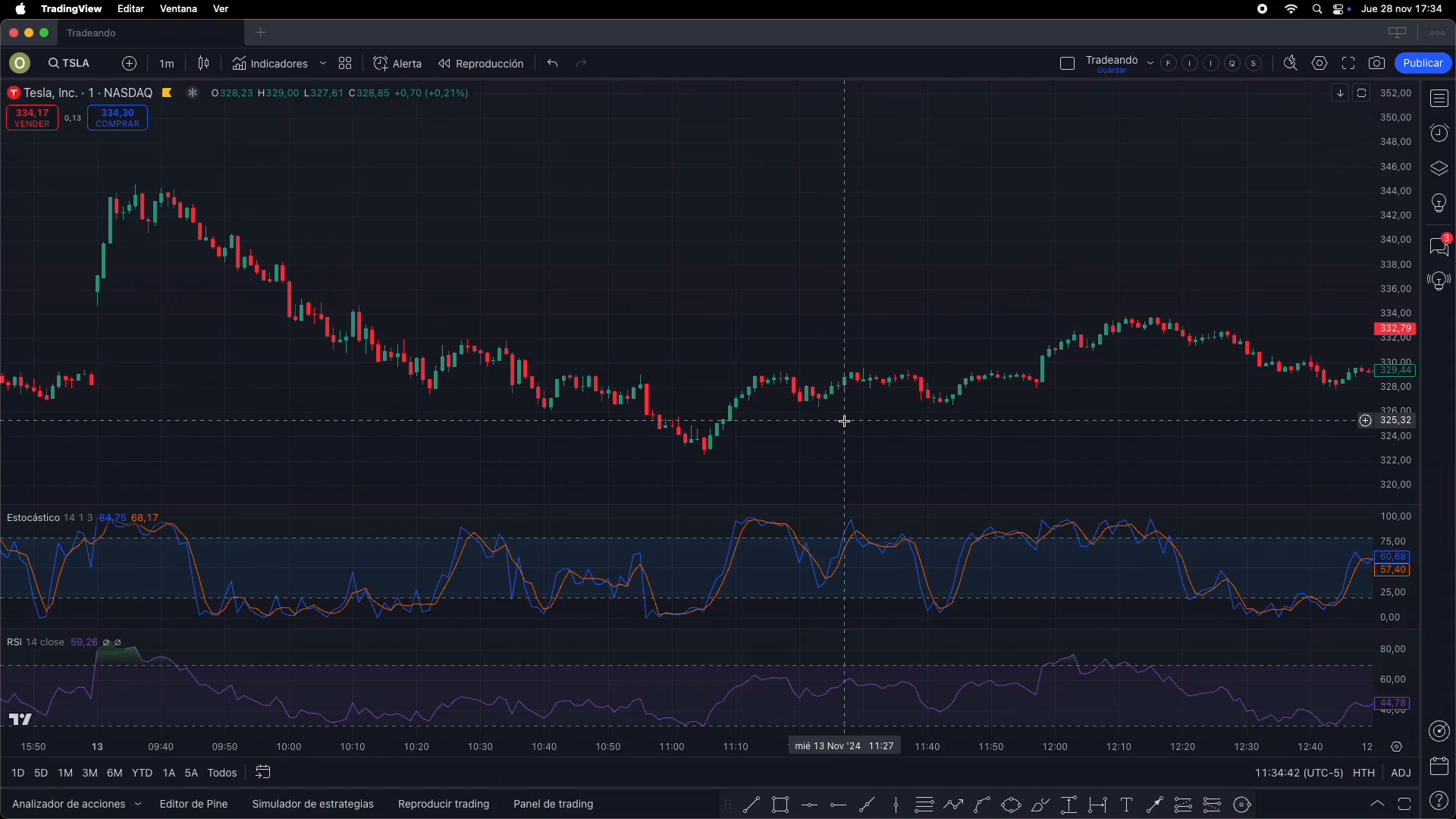
Task: Select the 5D date range
Action: (x=41, y=773)
